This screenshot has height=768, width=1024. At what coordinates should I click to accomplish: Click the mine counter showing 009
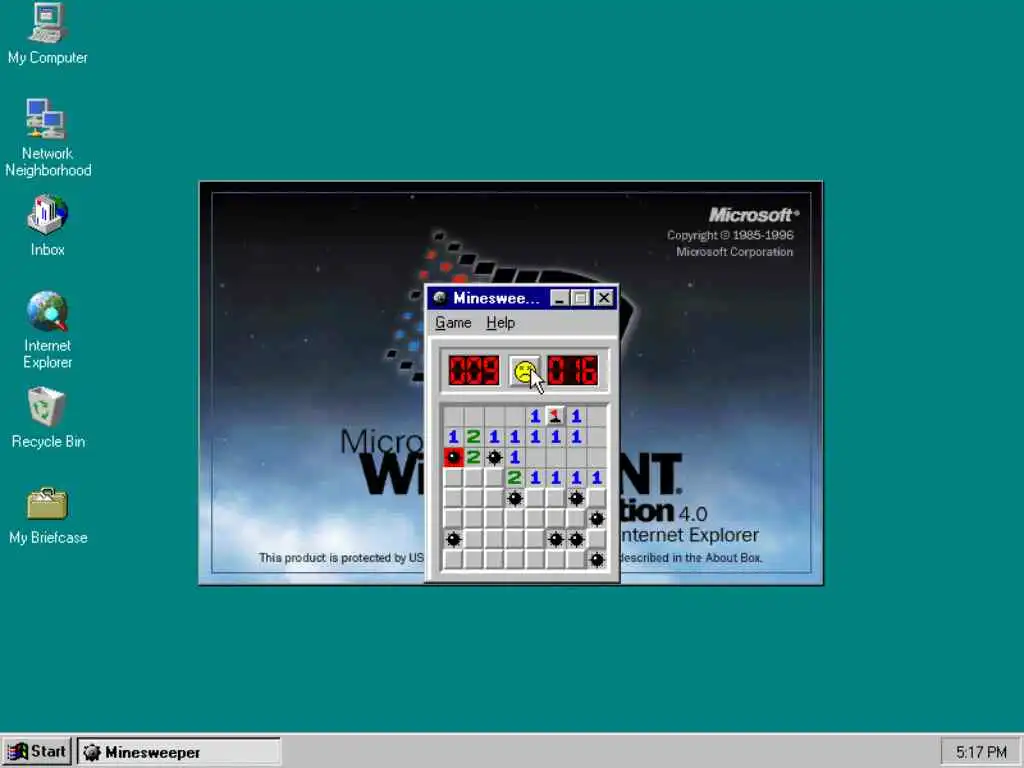[474, 371]
